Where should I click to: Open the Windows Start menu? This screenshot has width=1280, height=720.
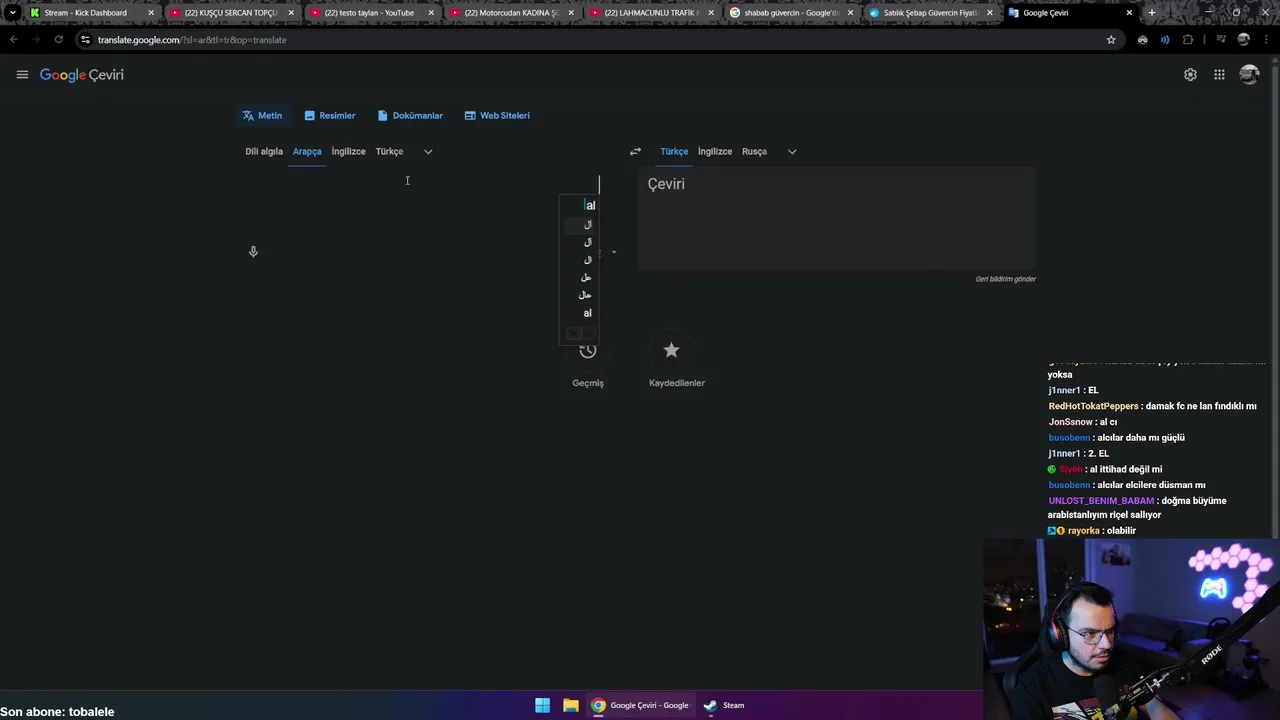coord(542,705)
